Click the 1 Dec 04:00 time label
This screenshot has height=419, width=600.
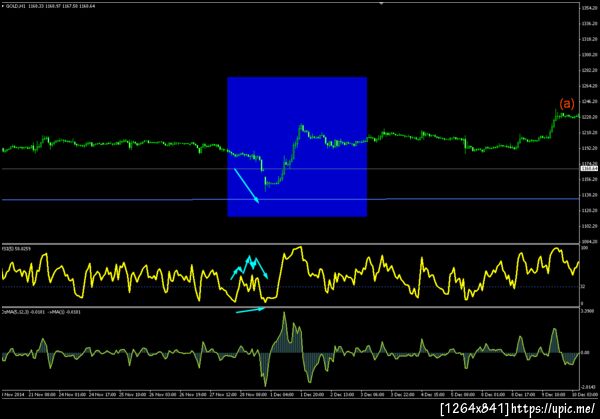pyautogui.click(x=282, y=394)
